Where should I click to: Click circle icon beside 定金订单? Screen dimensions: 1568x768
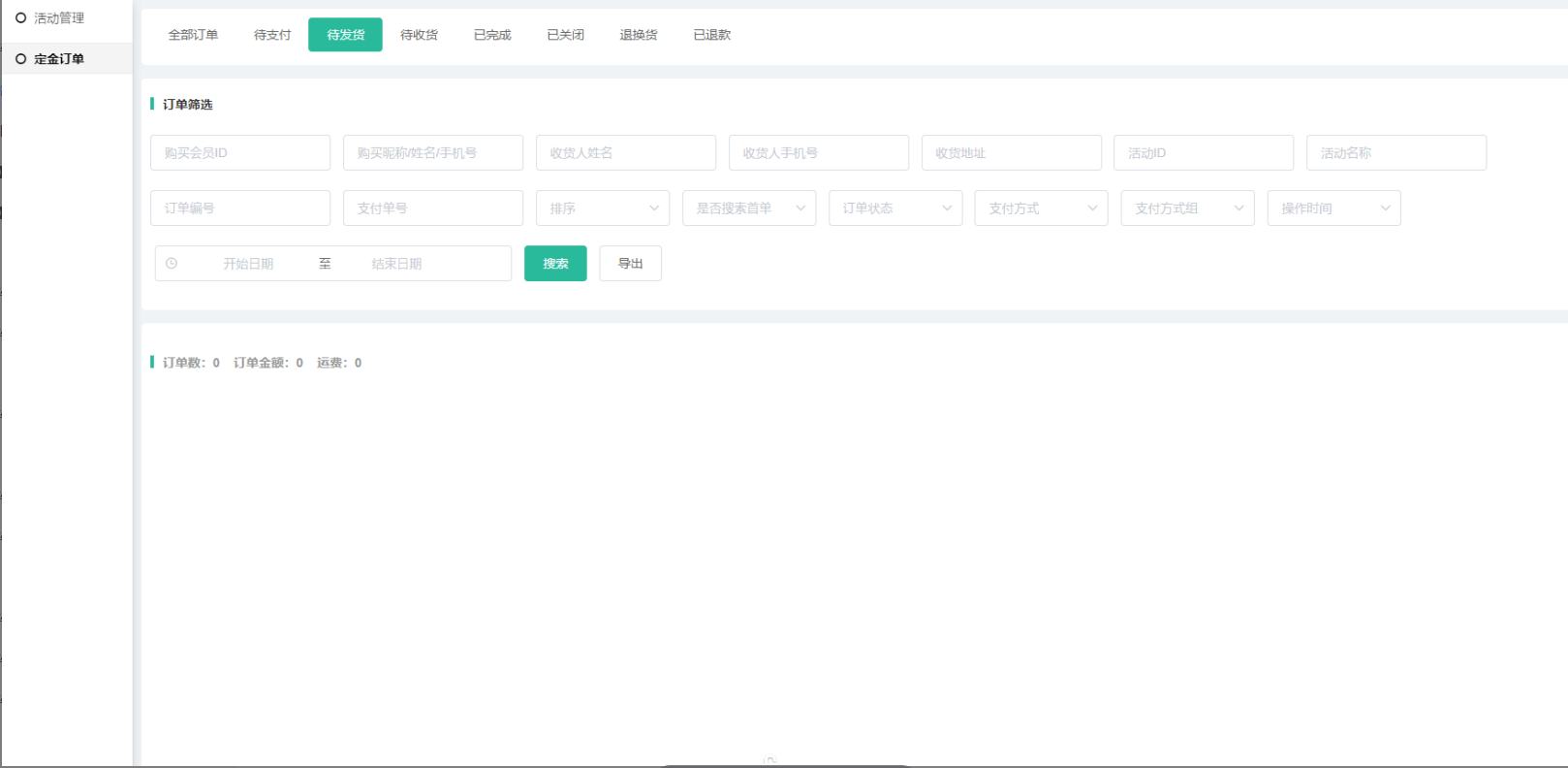tap(20, 59)
